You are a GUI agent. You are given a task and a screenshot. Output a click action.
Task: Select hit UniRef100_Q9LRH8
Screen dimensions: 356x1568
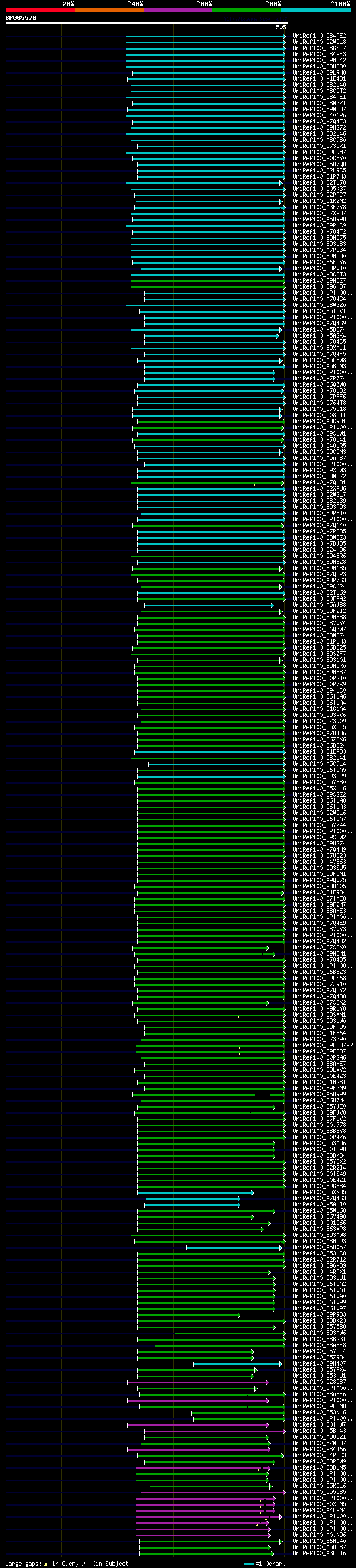(319, 72)
